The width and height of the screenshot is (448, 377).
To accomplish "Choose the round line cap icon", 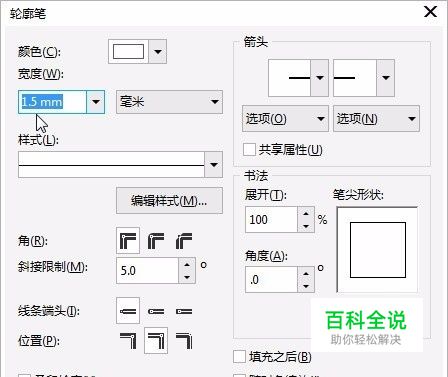I will (x=156, y=311).
